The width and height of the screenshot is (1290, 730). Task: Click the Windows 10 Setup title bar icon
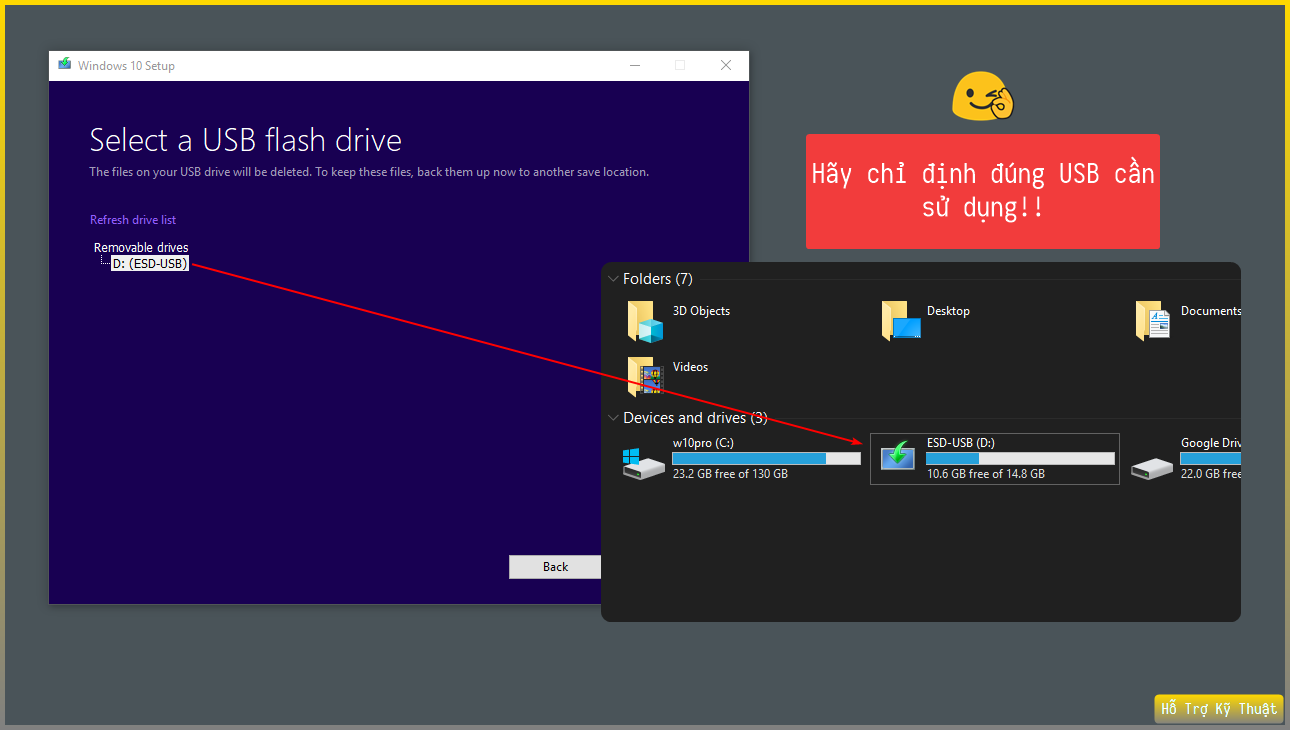pyautogui.click(x=65, y=65)
